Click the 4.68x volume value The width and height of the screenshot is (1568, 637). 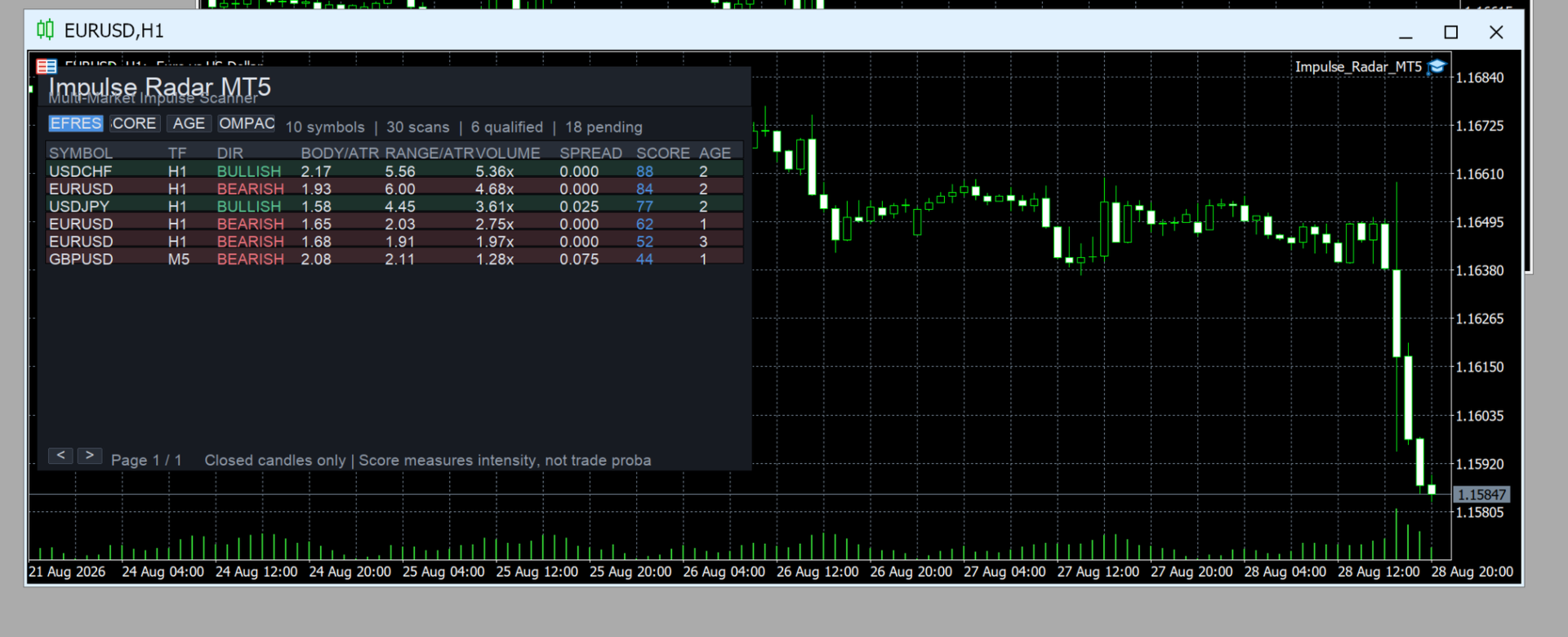[x=495, y=189]
